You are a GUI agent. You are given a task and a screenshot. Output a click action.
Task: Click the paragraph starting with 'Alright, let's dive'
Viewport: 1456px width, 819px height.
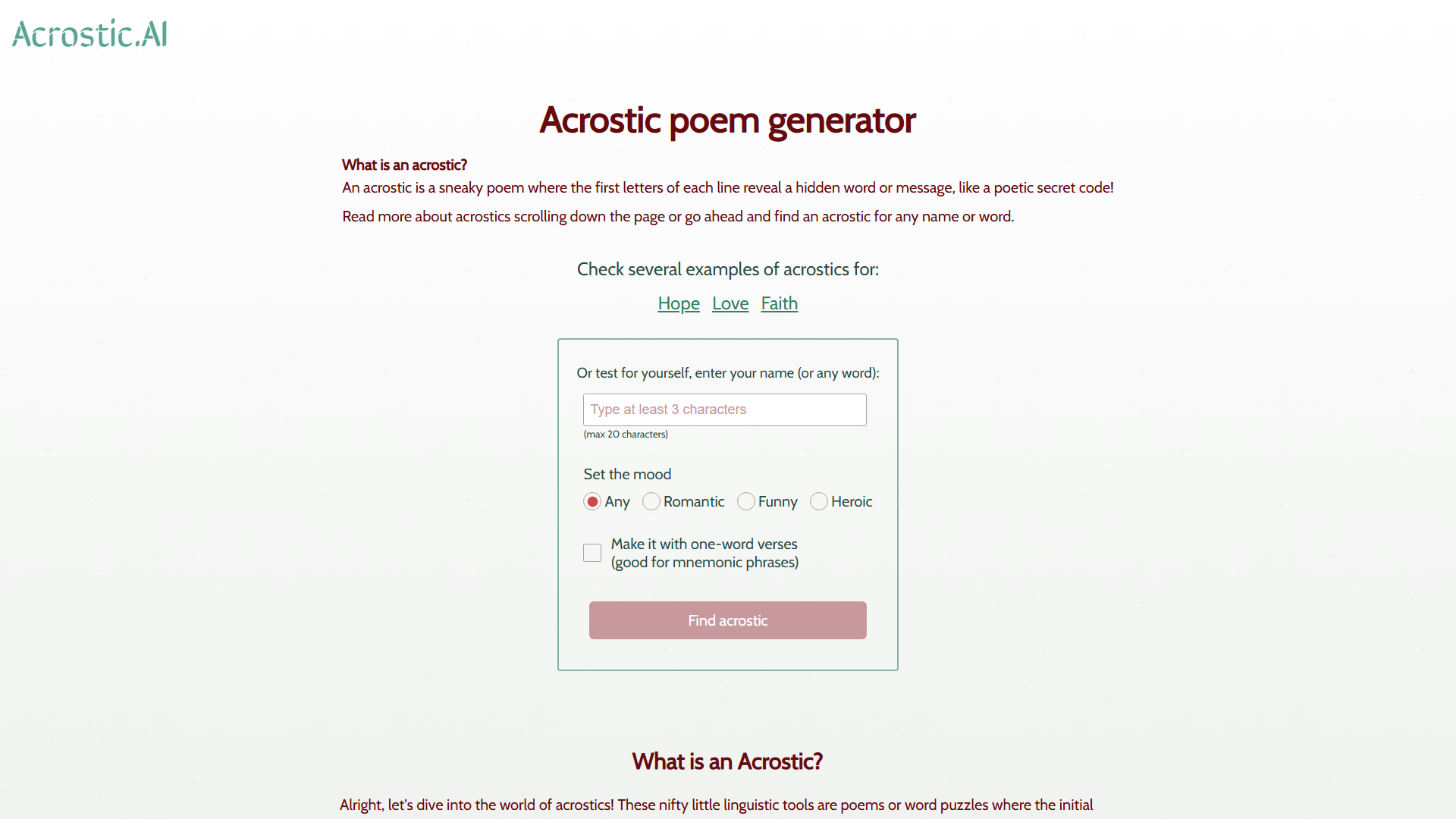[716, 805]
